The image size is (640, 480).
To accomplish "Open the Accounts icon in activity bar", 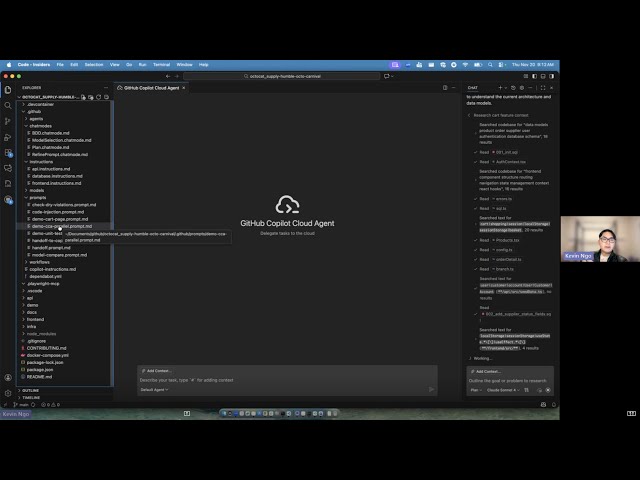I will click(x=8, y=378).
